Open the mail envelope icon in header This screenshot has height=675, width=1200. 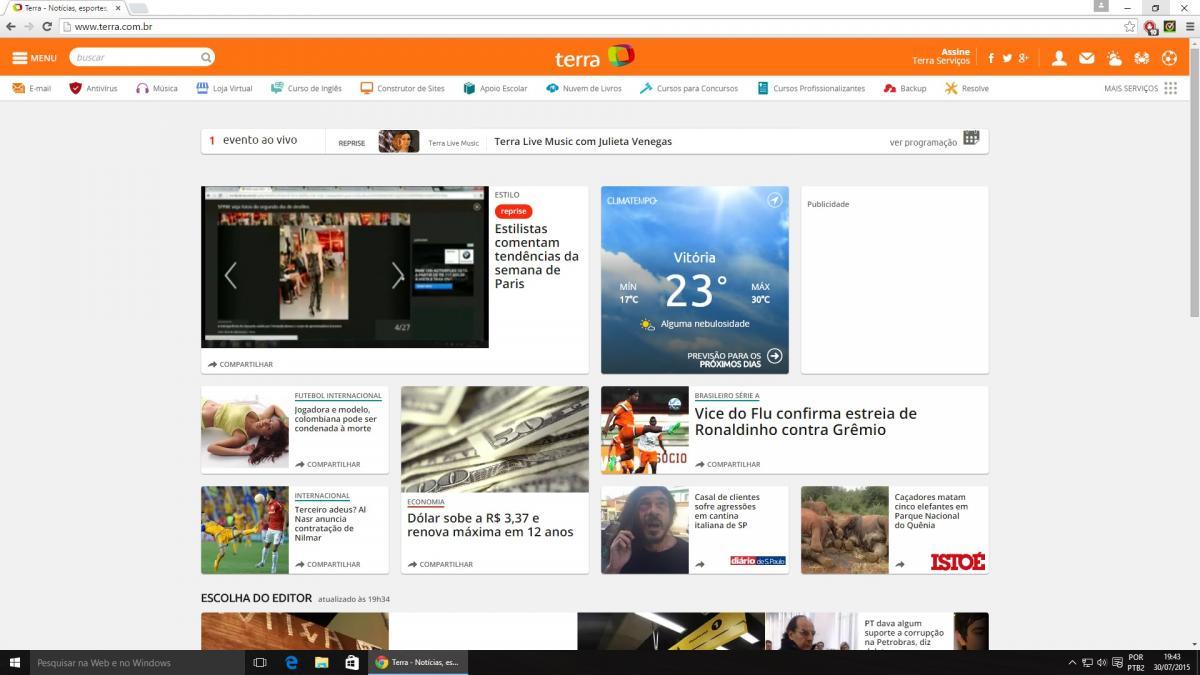point(1087,58)
